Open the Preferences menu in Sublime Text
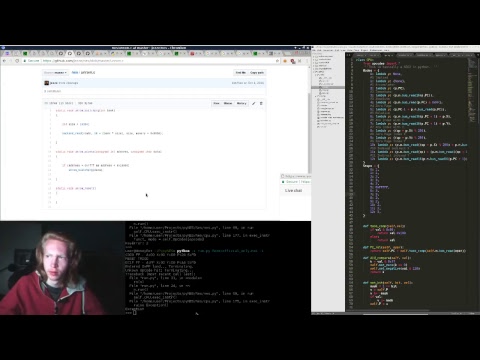This screenshot has width=480, height=360. [377, 50]
